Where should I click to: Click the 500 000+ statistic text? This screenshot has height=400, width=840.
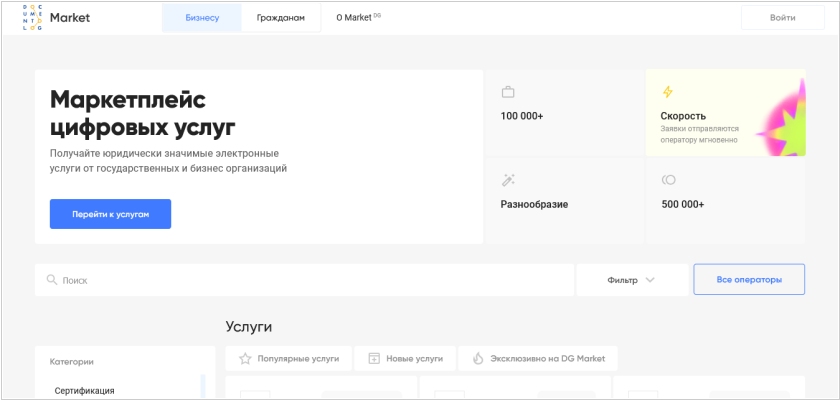(x=683, y=204)
